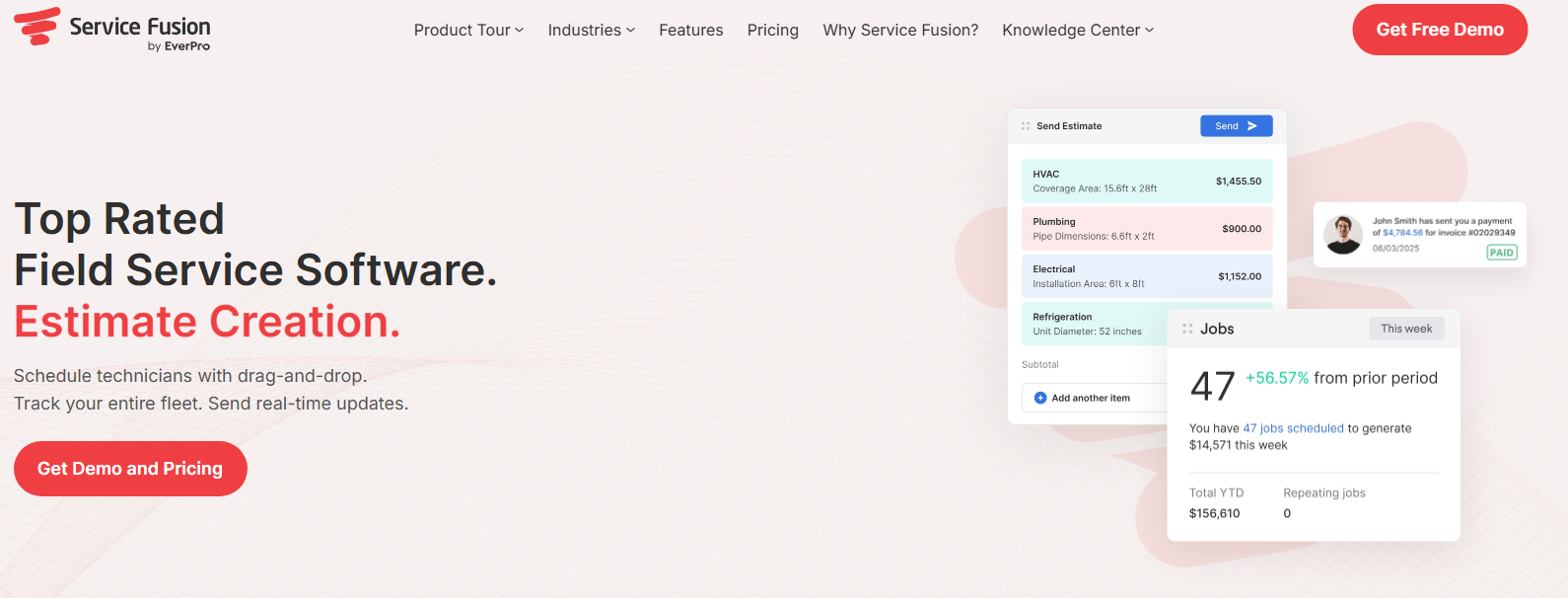Select the HVAC estimate line item
Screen dimensions: 1568x598
(1147, 181)
